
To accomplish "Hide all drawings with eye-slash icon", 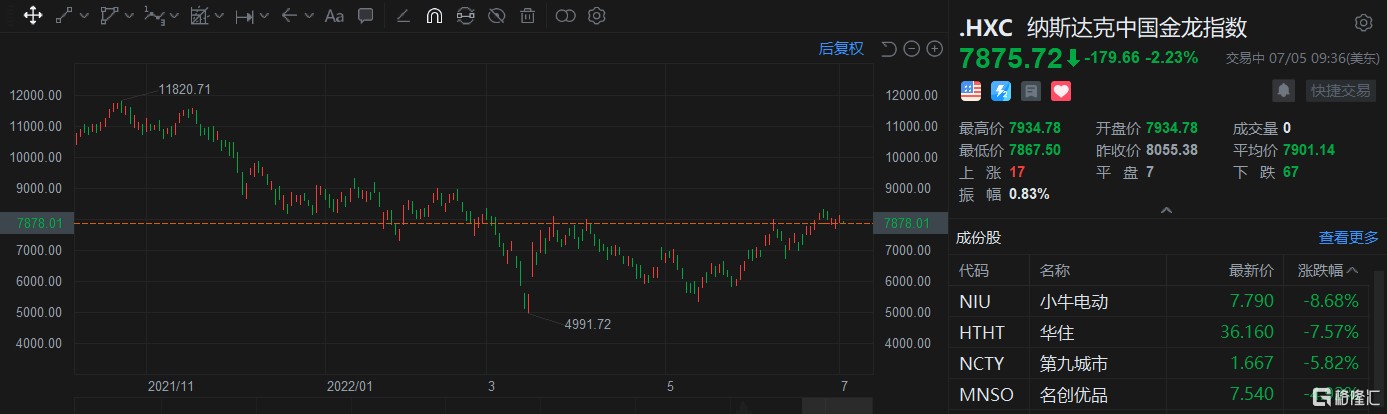I will coord(497,15).
